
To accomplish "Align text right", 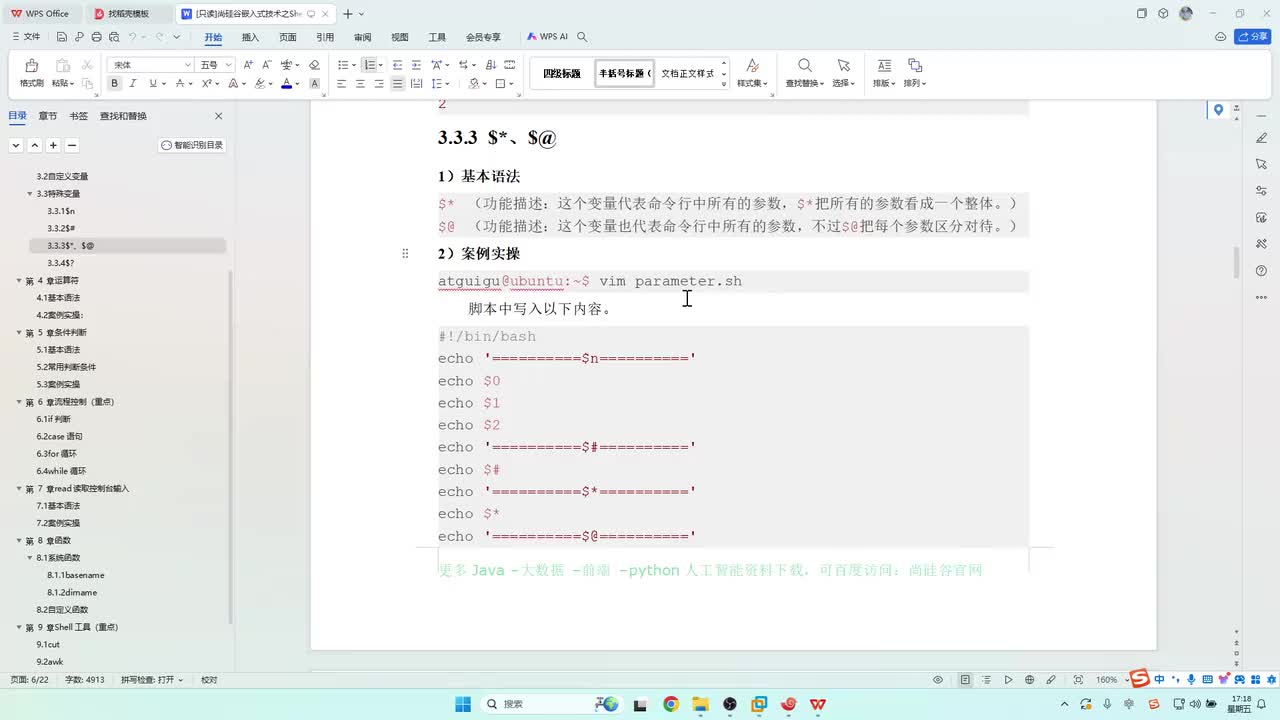I will pyautogui.click(x=379, y=84).
